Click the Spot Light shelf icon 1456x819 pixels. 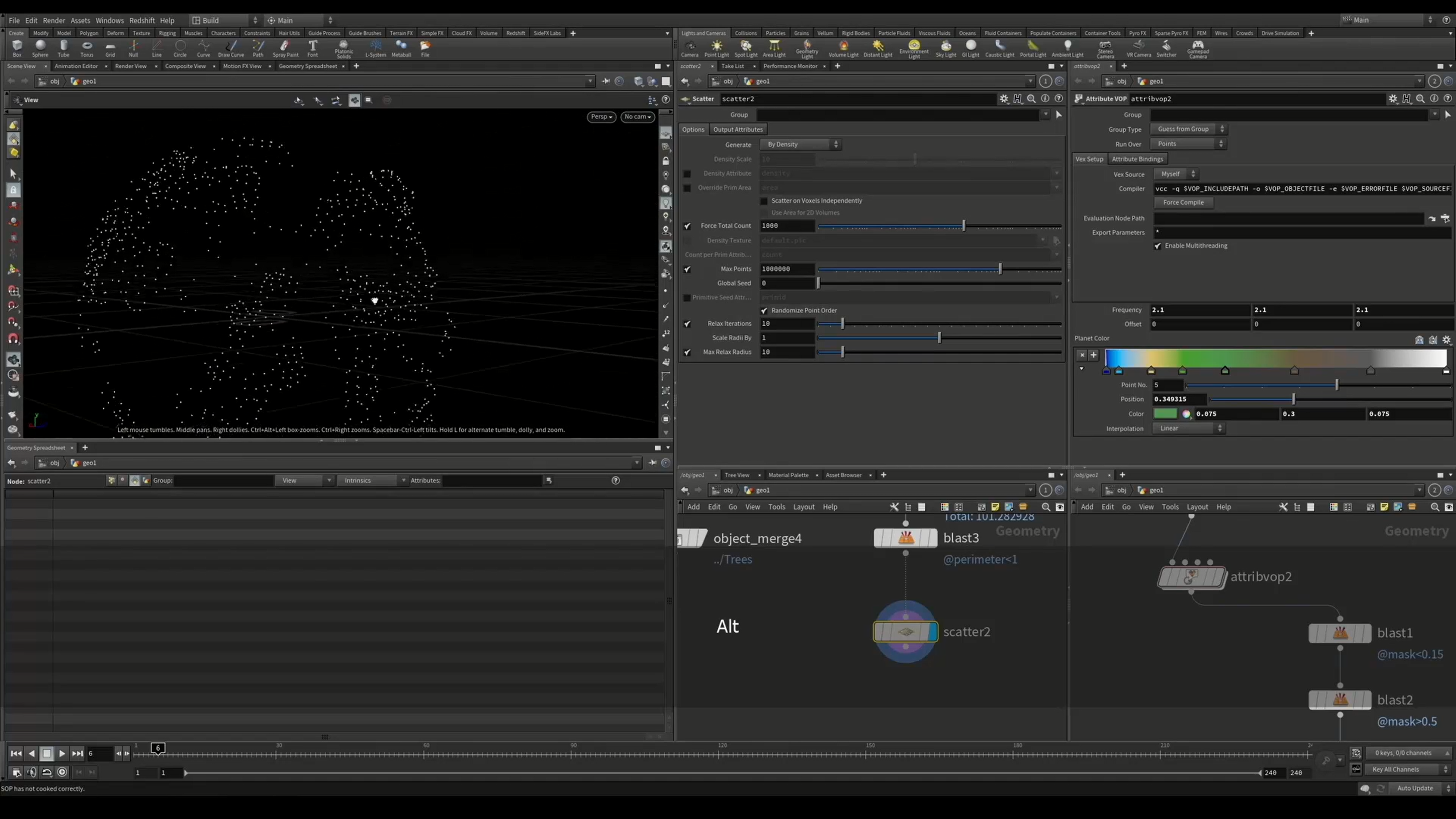pos(745,49)
